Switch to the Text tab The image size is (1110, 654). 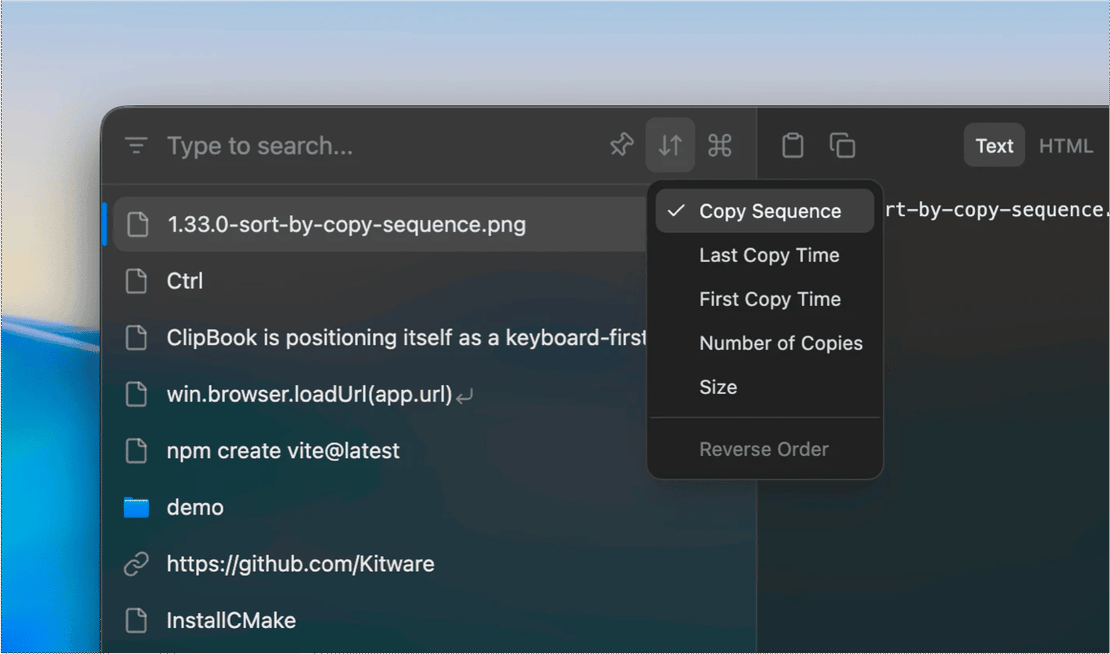point(993,145)
